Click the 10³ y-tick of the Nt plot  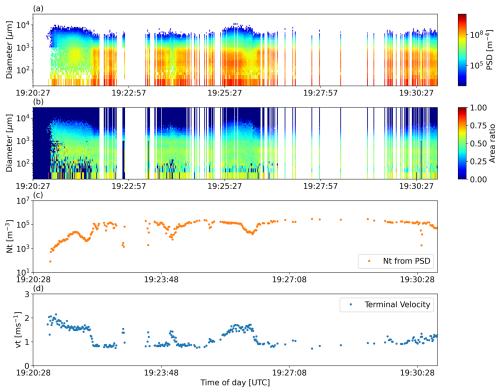tap(23, 248)
